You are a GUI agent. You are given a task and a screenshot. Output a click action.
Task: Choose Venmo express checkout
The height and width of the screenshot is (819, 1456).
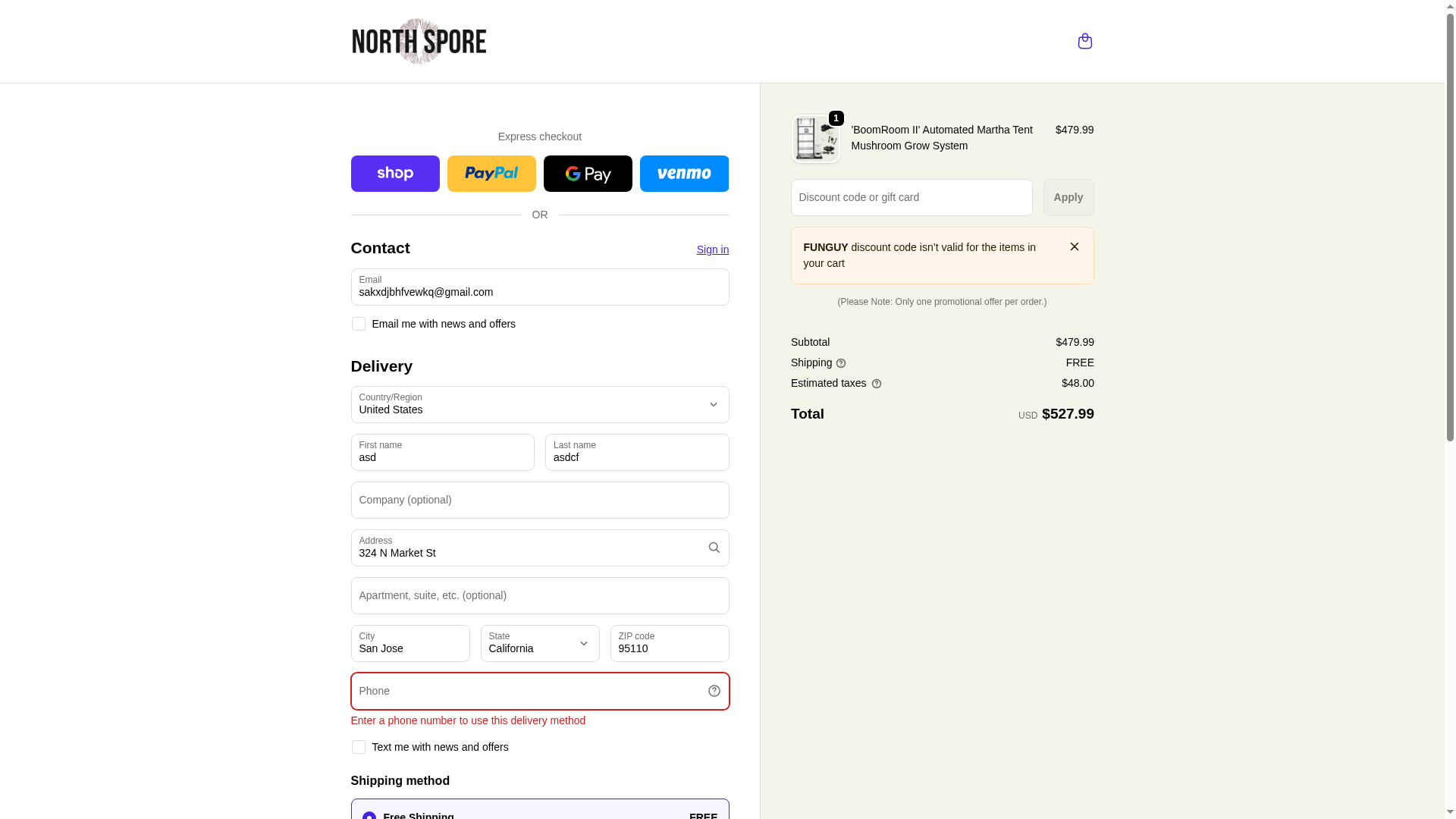684,174
